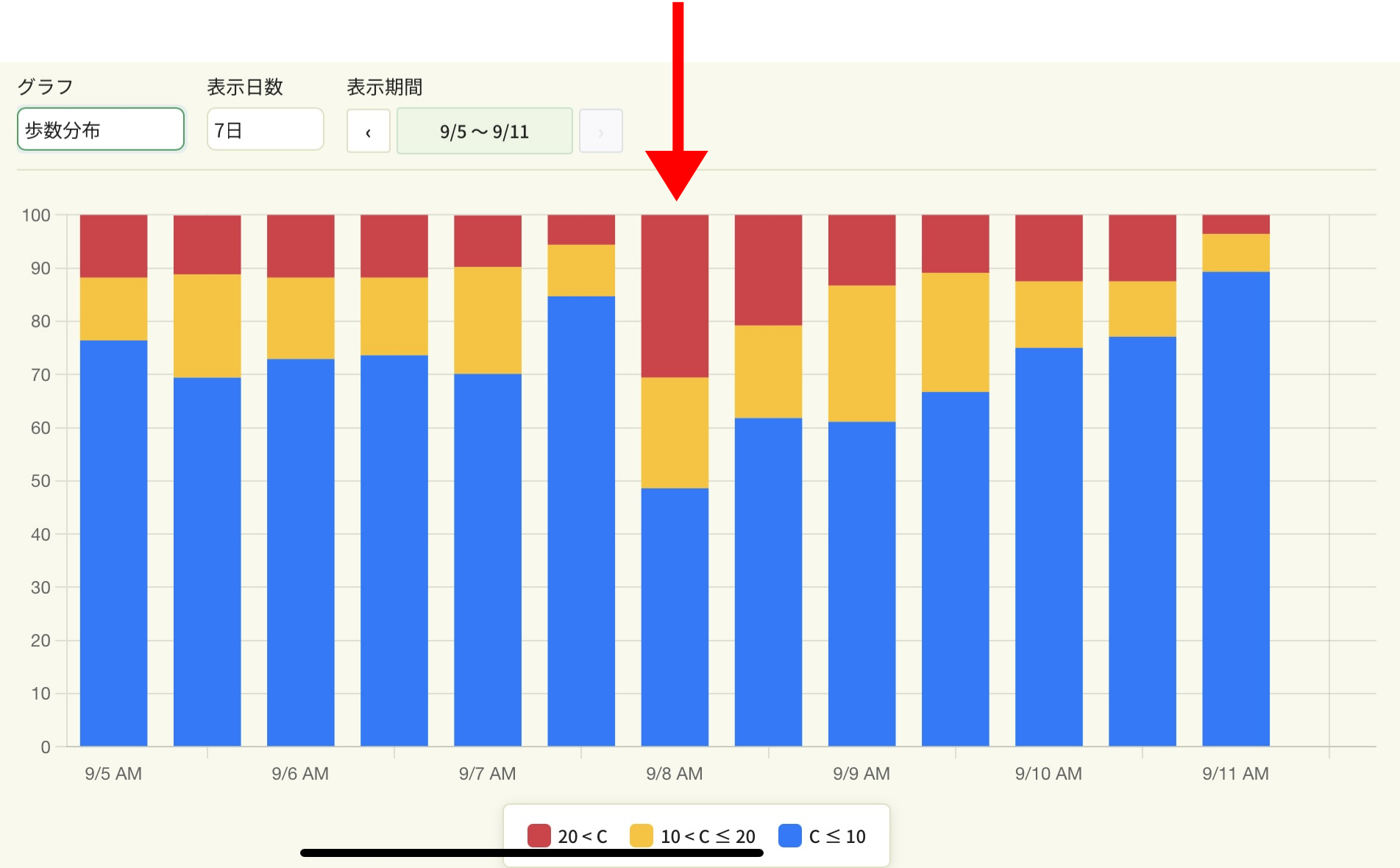Select yellow segment of the 9/9 AM bar

861,353
